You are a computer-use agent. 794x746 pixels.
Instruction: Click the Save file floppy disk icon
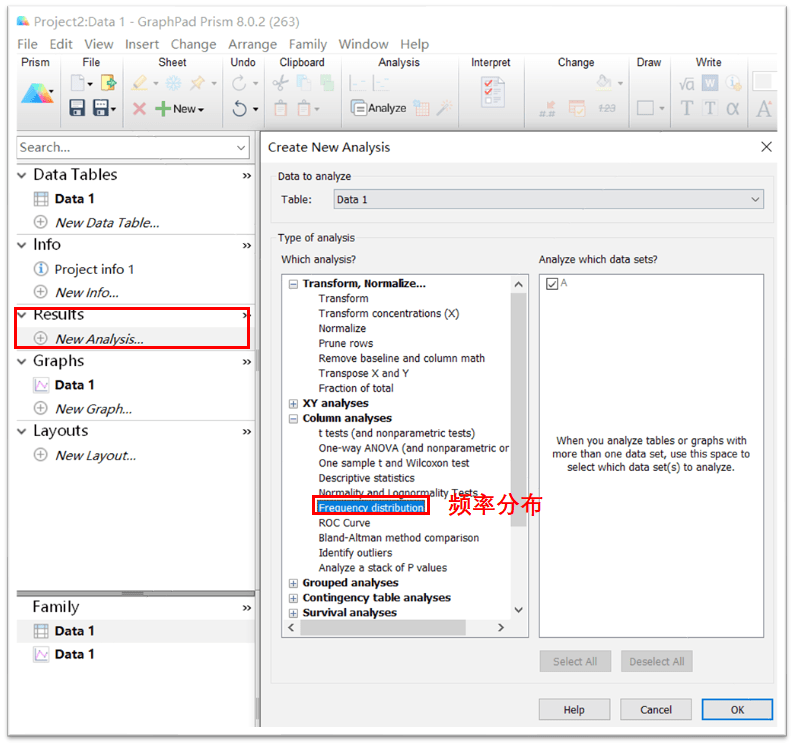pyautogui.click(x=77, y=108)
